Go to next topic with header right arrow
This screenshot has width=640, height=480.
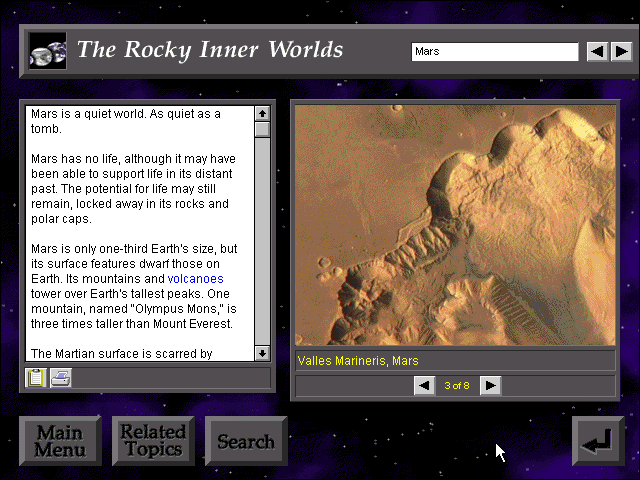[622, 52]
